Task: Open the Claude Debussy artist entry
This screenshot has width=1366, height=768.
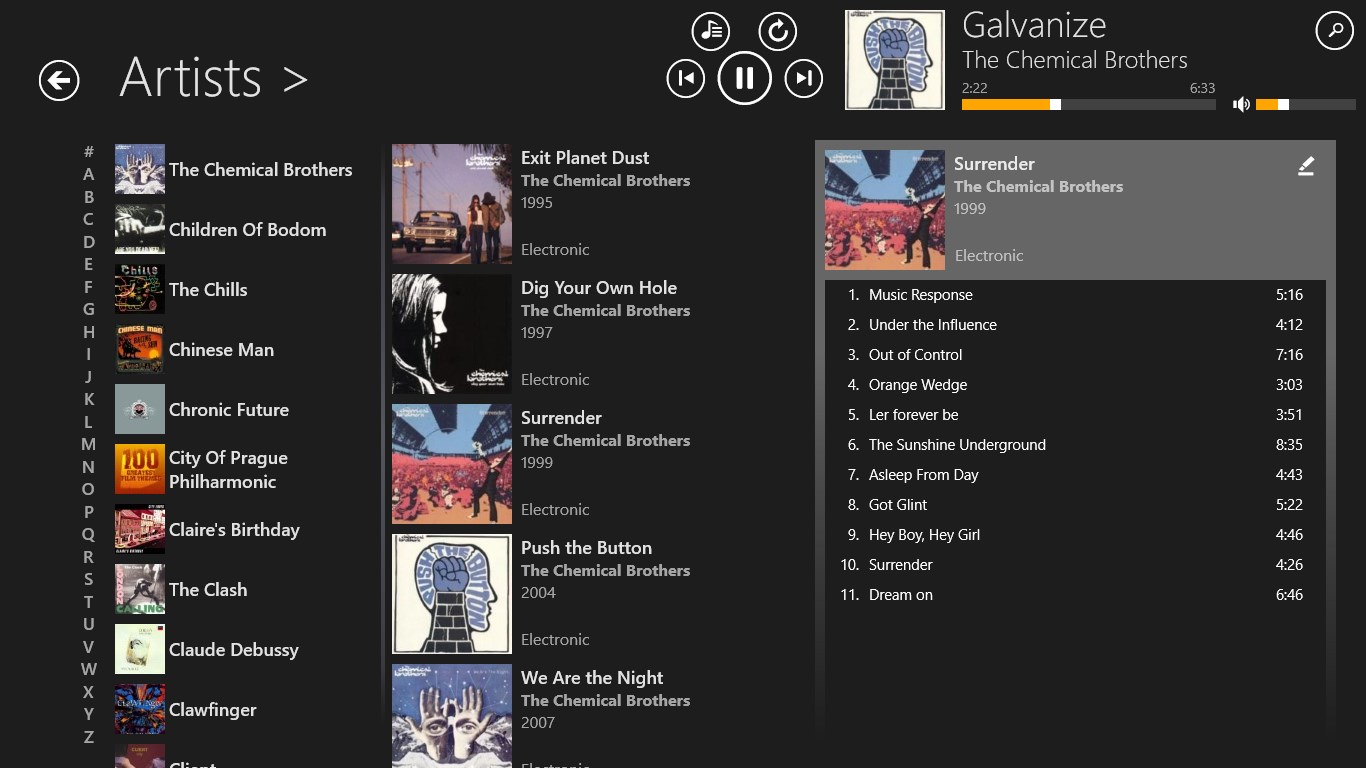Action: click(x=233, y=650)
